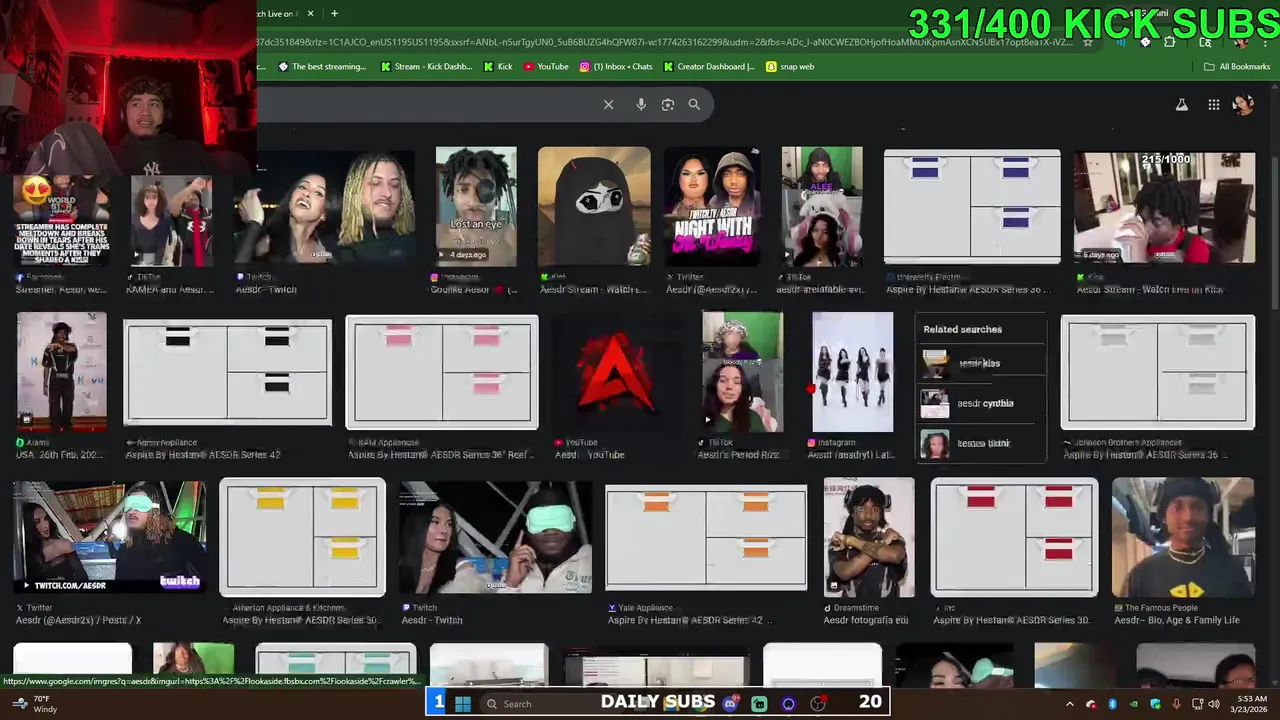Viewport: 1280px width, 720px height.
Task: Open the Instagram four dancers image
Action: [852, 372]
